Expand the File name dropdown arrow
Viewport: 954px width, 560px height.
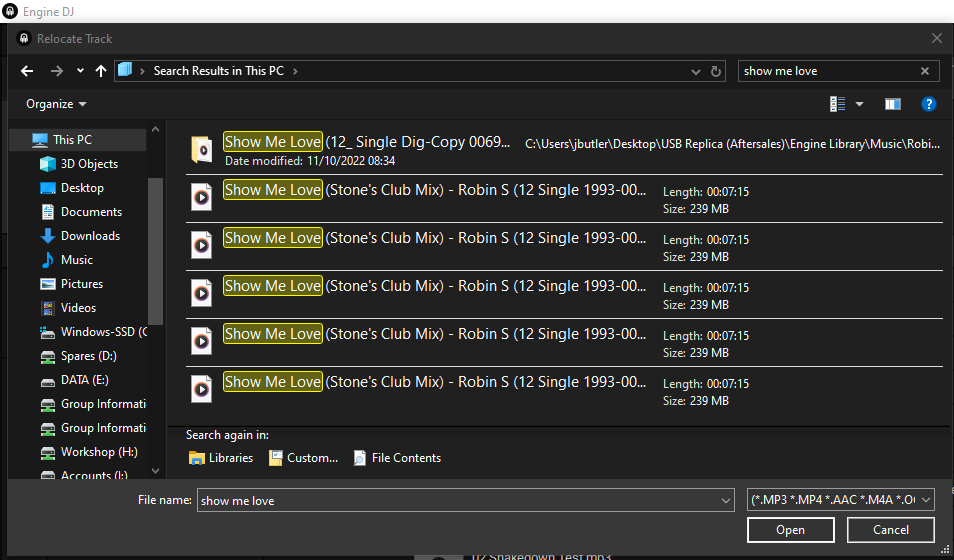point(726,500)
